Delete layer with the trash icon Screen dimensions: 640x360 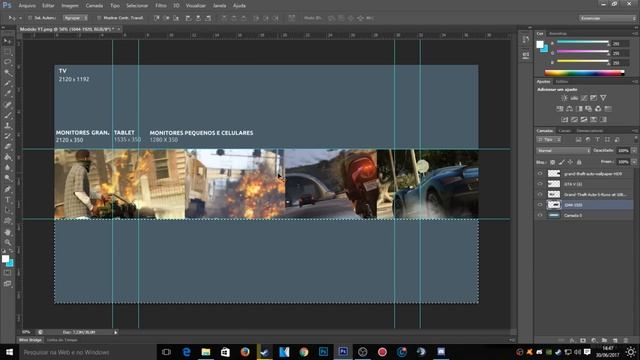[625, 340]
